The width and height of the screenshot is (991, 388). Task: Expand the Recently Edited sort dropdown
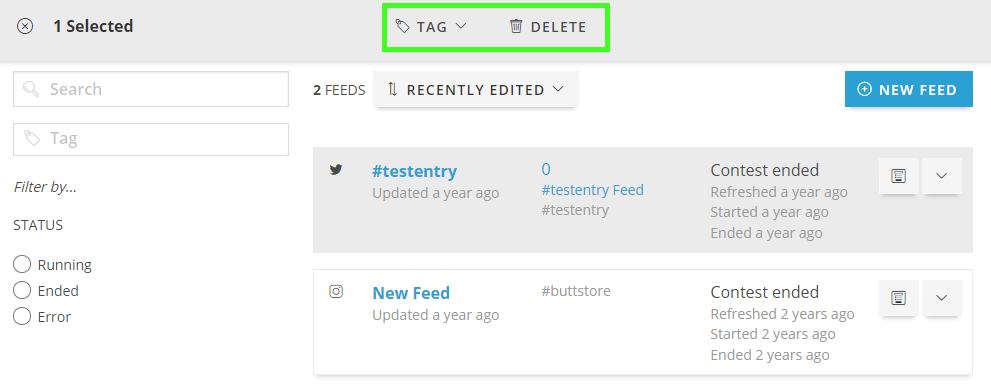coord(475,90)
